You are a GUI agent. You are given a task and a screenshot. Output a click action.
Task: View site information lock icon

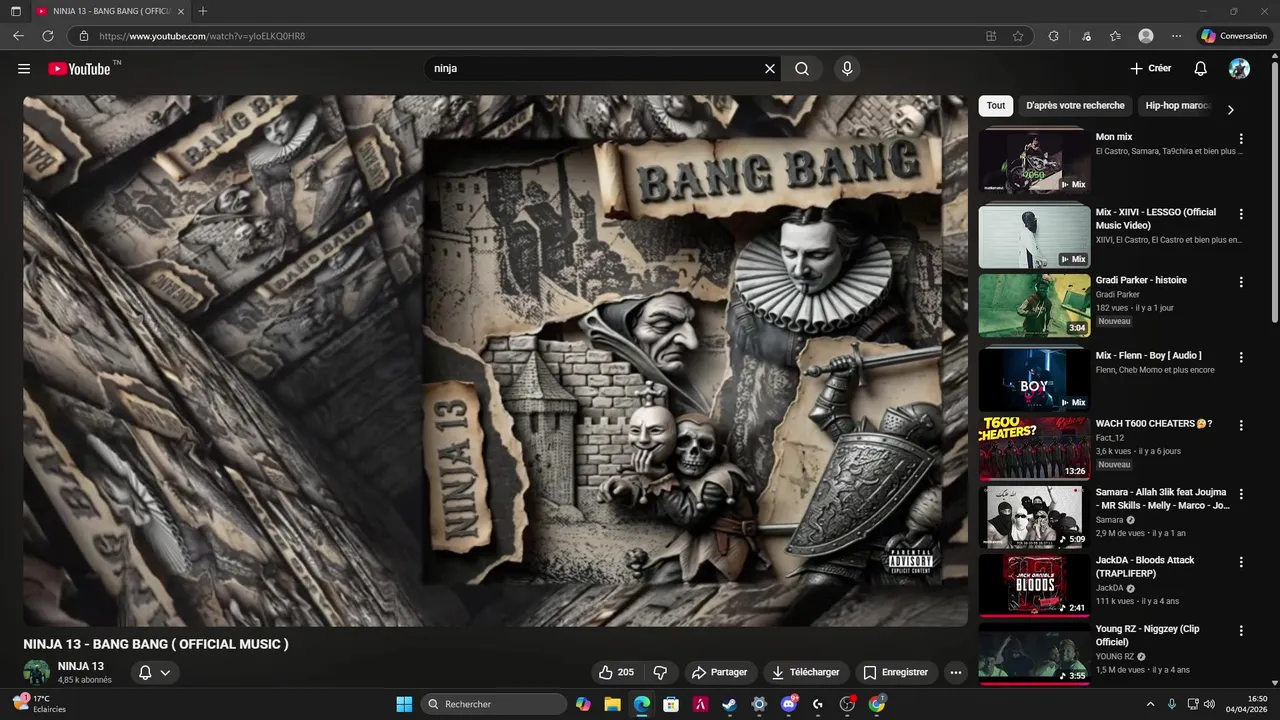click(x=84, y=36)
